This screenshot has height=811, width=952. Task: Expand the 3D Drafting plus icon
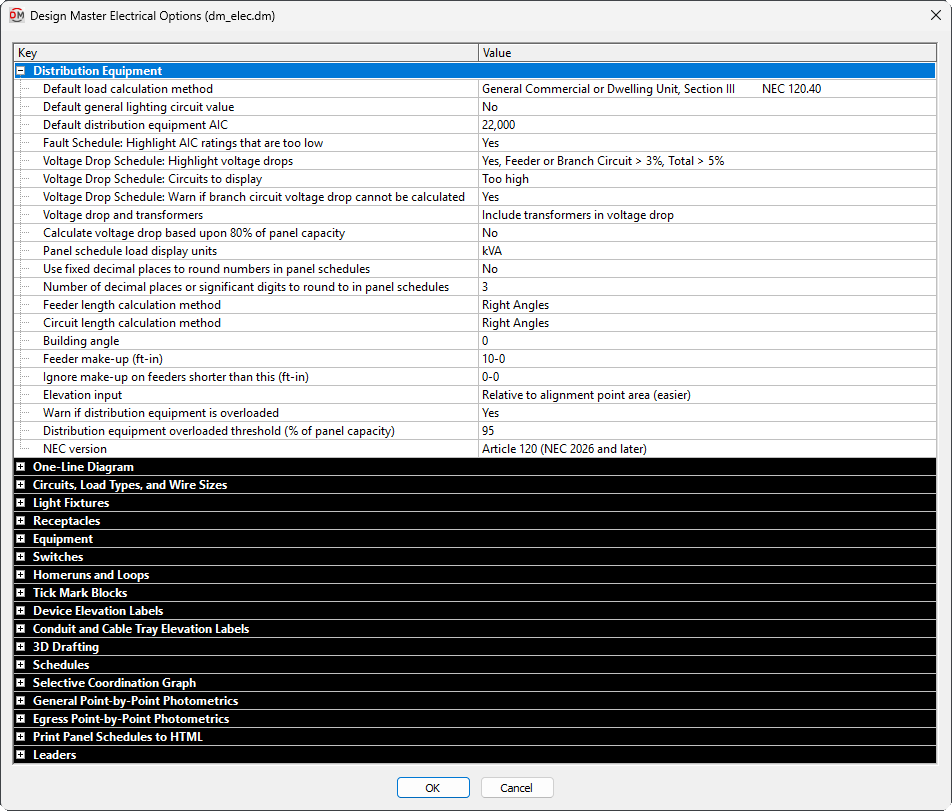(21, 647)
